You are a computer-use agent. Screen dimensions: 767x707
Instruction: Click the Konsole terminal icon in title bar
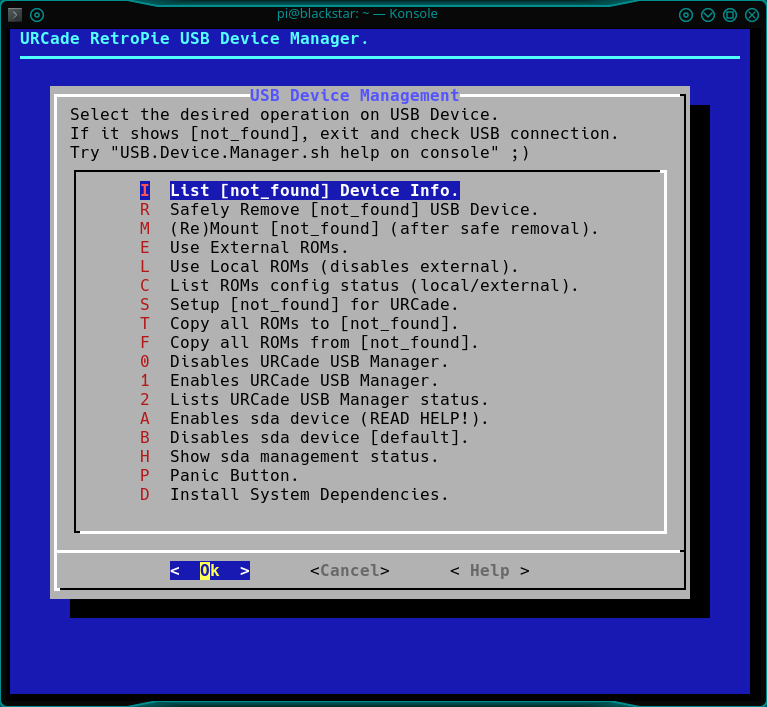click(x=15, y=15)
